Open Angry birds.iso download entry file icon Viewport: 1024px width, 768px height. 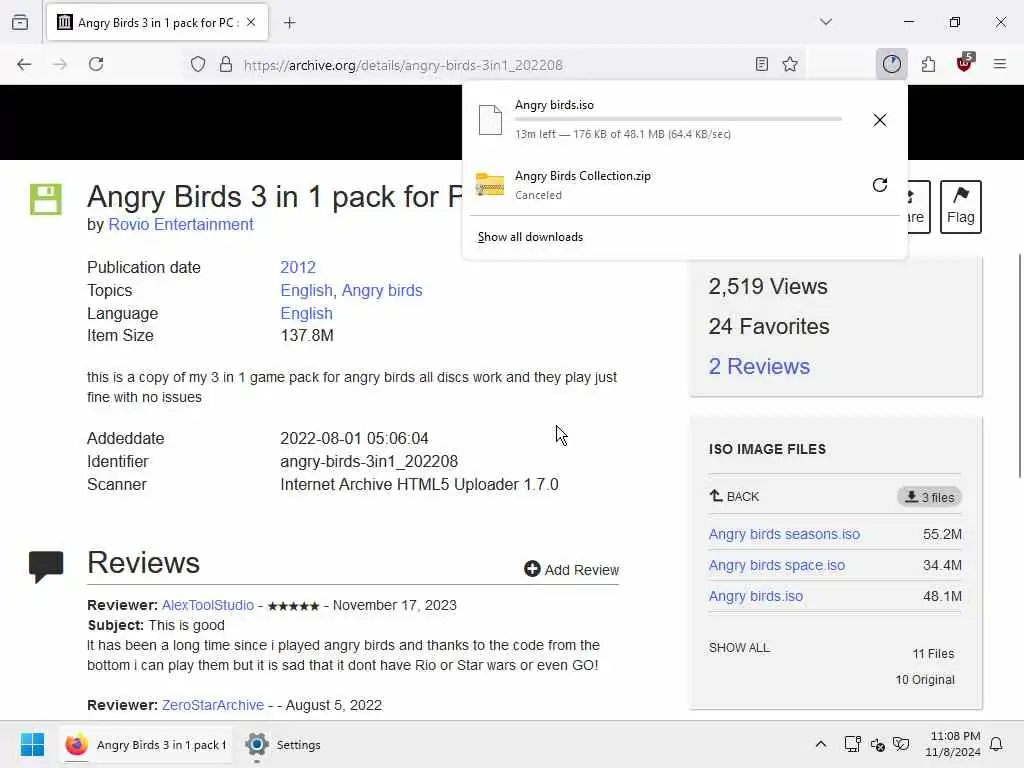(x=490, y=120)
